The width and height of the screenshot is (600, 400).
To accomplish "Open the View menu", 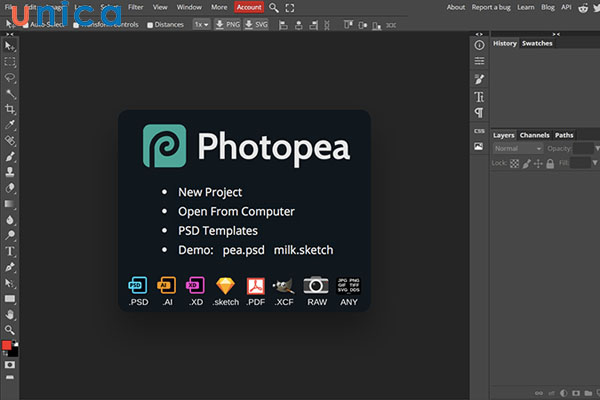I will point(160,7).
